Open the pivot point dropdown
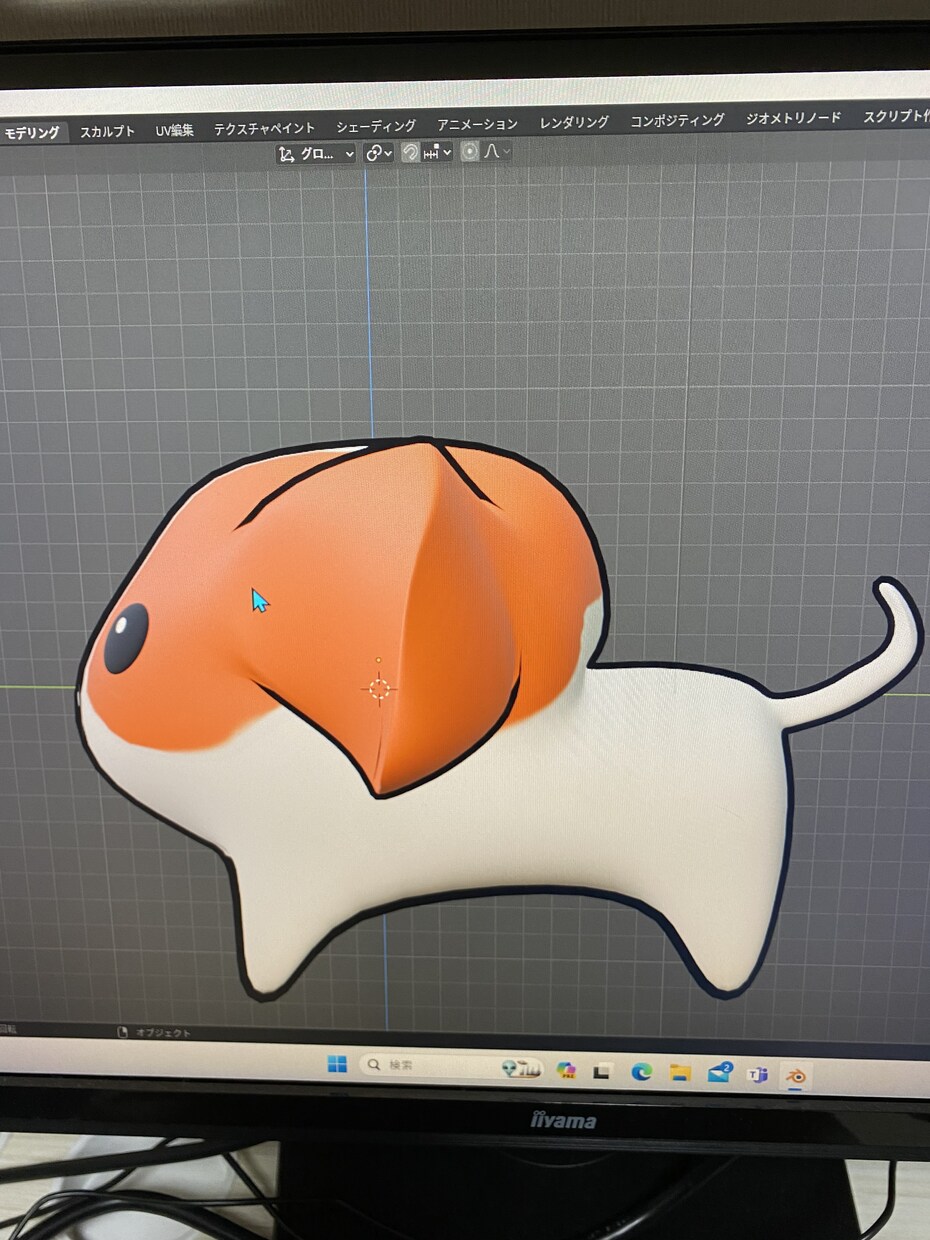 (x=378, y=153)
